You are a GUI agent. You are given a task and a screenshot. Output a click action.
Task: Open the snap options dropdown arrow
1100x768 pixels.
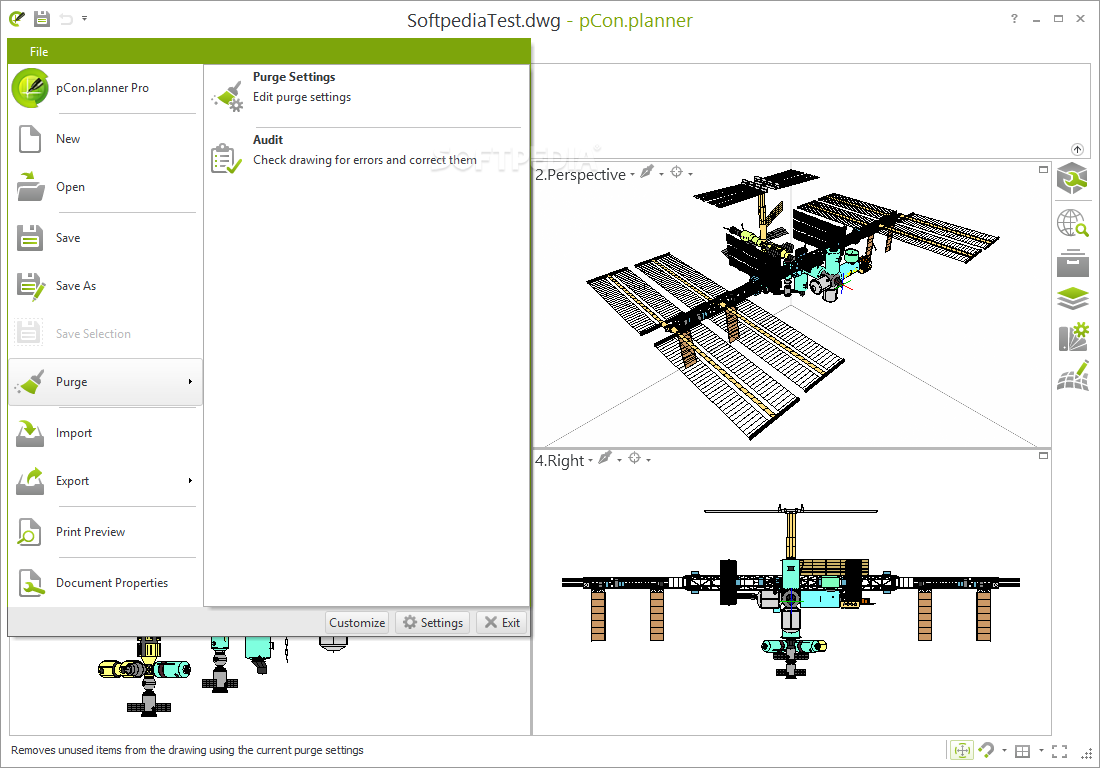coord(1004,750)
